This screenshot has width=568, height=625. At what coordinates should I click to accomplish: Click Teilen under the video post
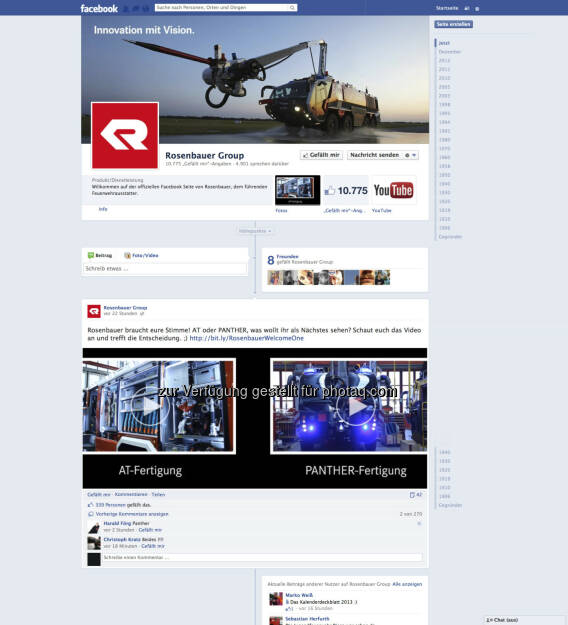coord(158,494)
